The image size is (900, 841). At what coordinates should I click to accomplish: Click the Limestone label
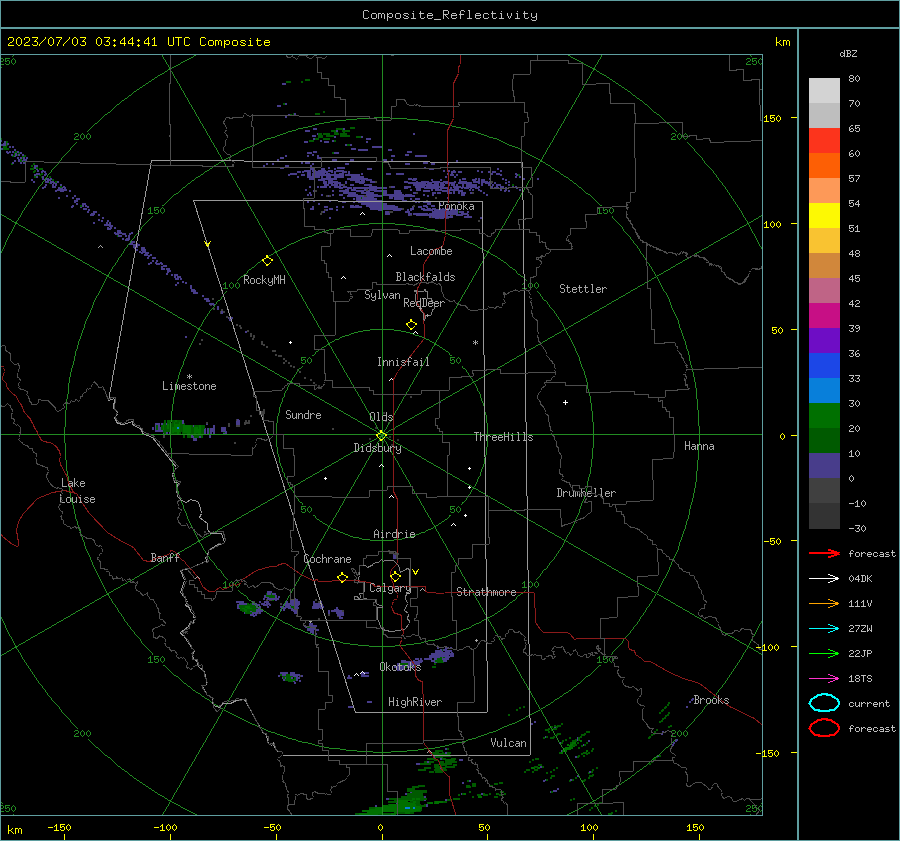(189, 386)
